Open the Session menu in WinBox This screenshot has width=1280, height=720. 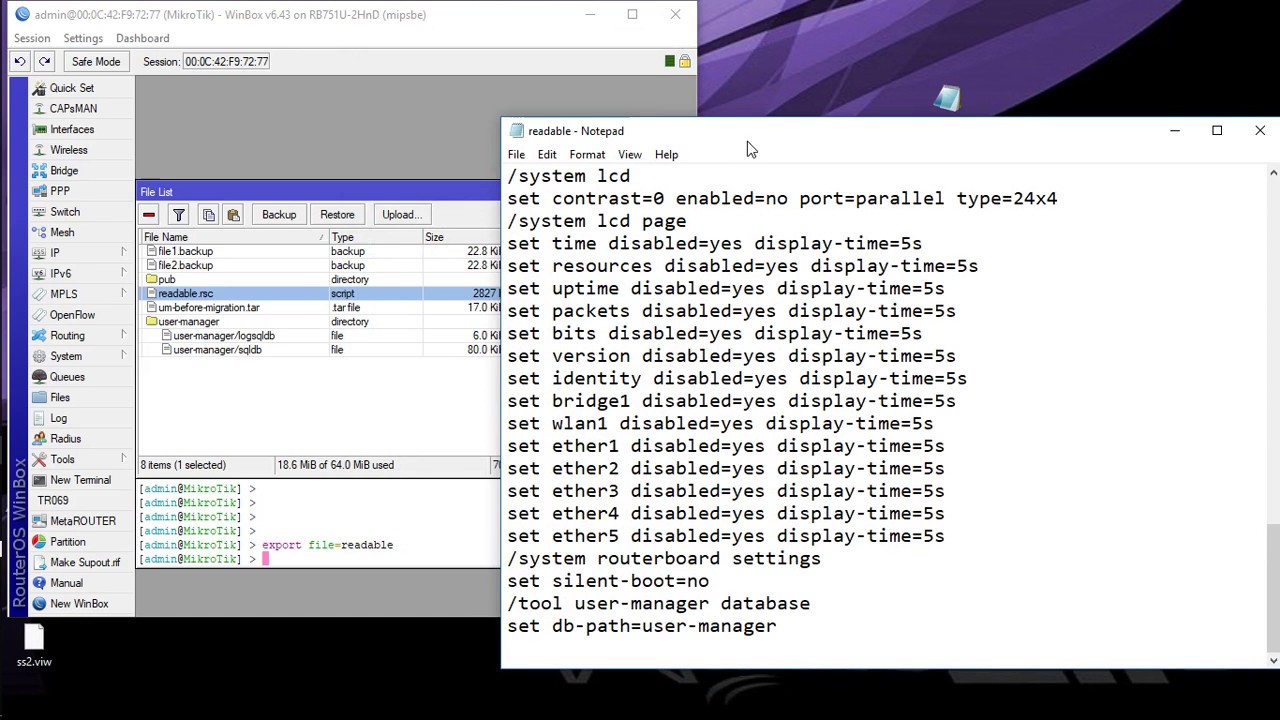point(32,38)
